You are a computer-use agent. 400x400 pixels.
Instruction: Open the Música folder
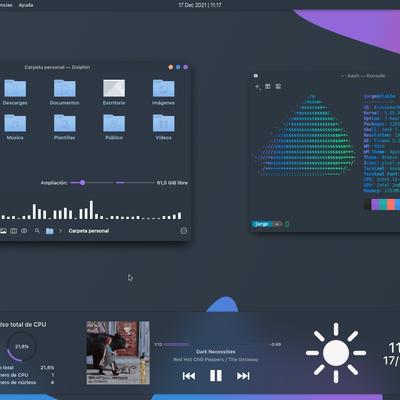pos(15,127)
